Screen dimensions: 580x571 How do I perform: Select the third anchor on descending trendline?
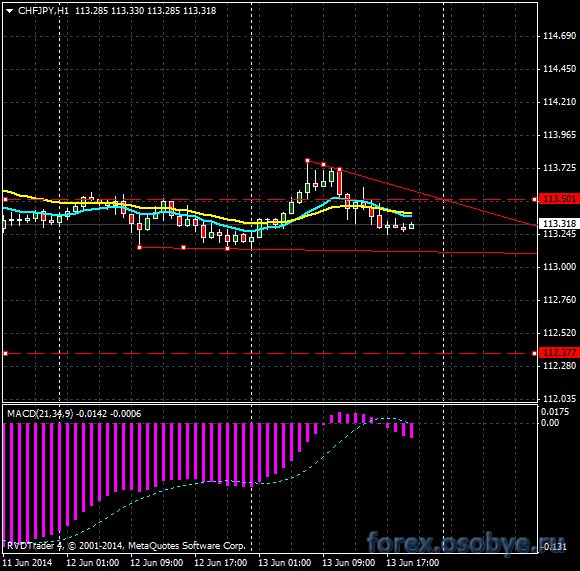coord(339,170)
